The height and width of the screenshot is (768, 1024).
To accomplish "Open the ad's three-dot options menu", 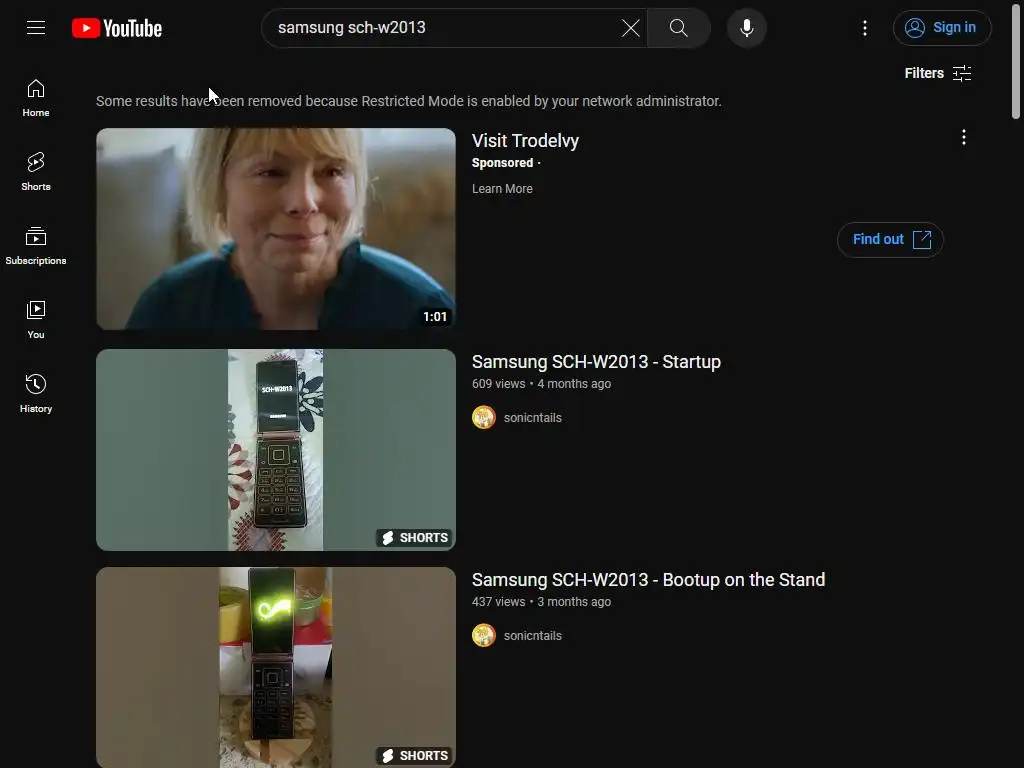I will tap(963, 137).
